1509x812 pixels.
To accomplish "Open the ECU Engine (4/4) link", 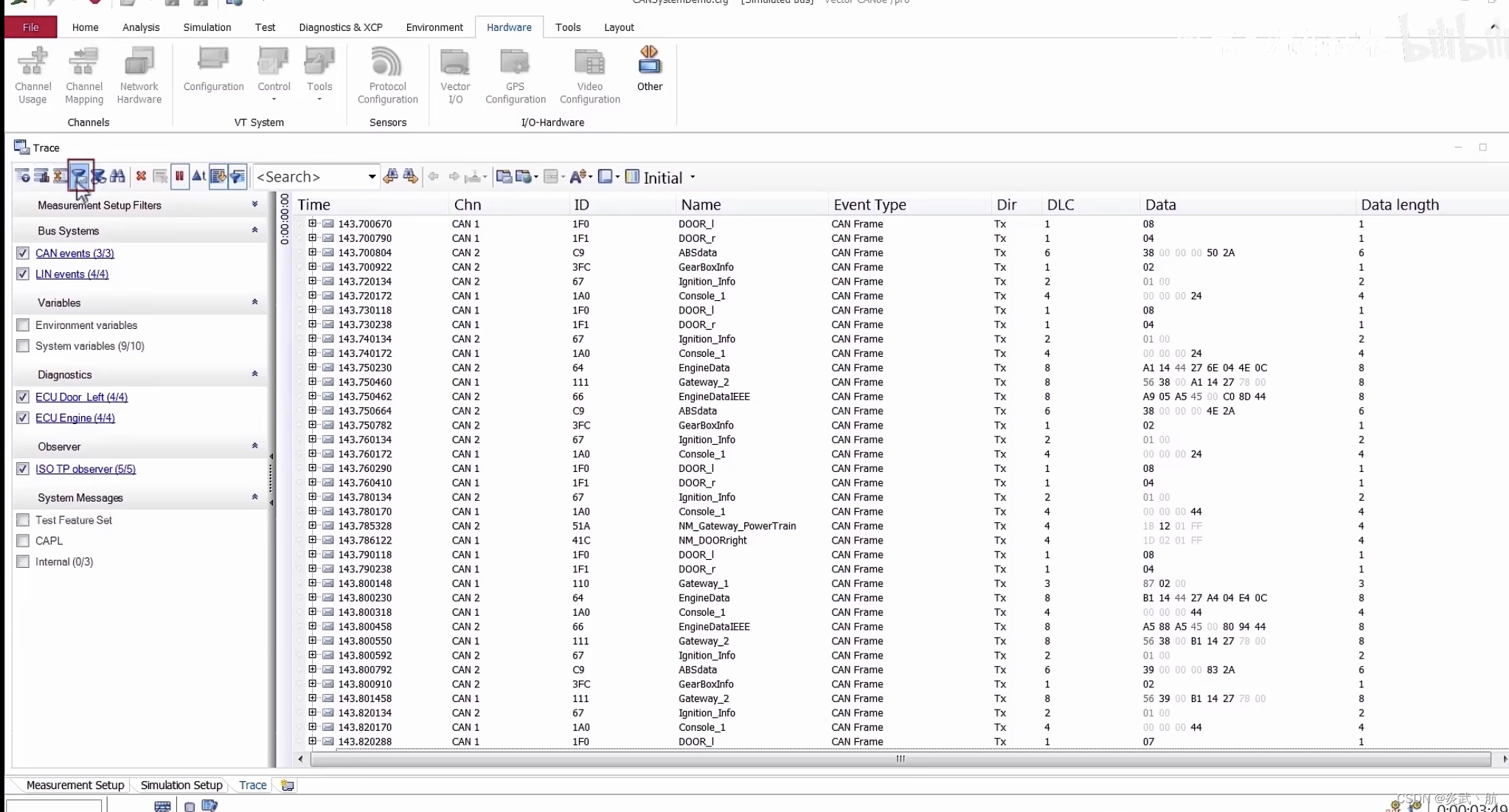I will tap(75, 417).
